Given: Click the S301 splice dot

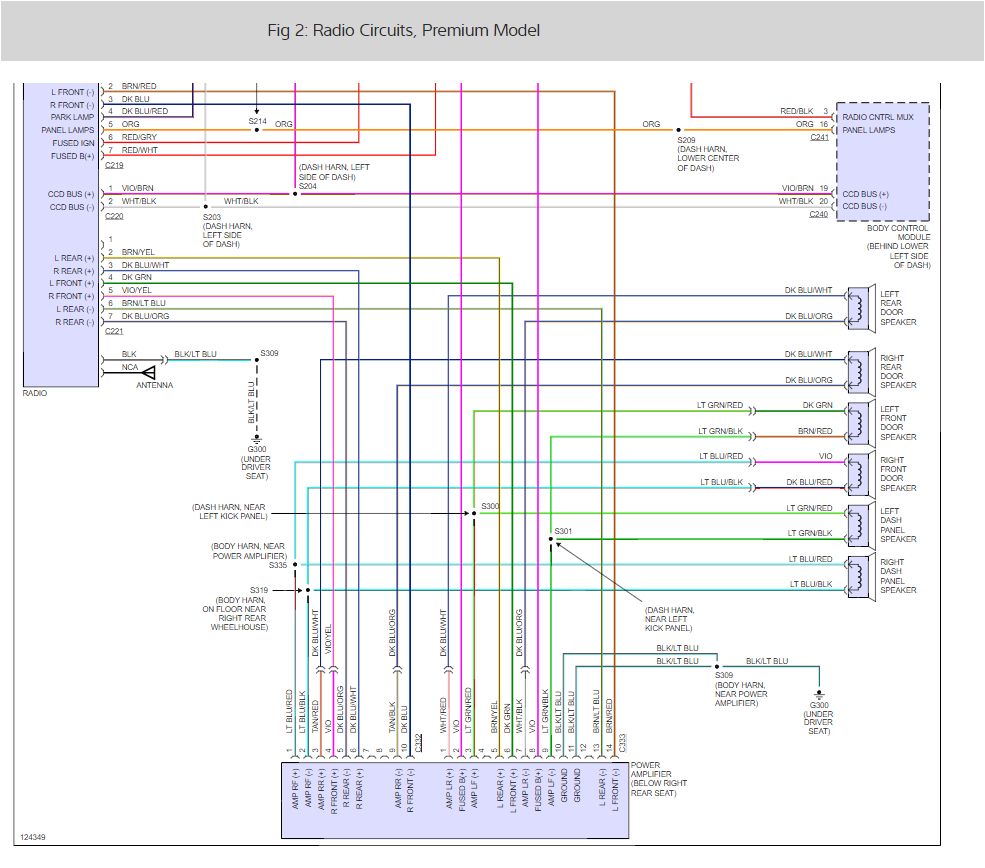Looking at the screenshot, I should (551, 540).
